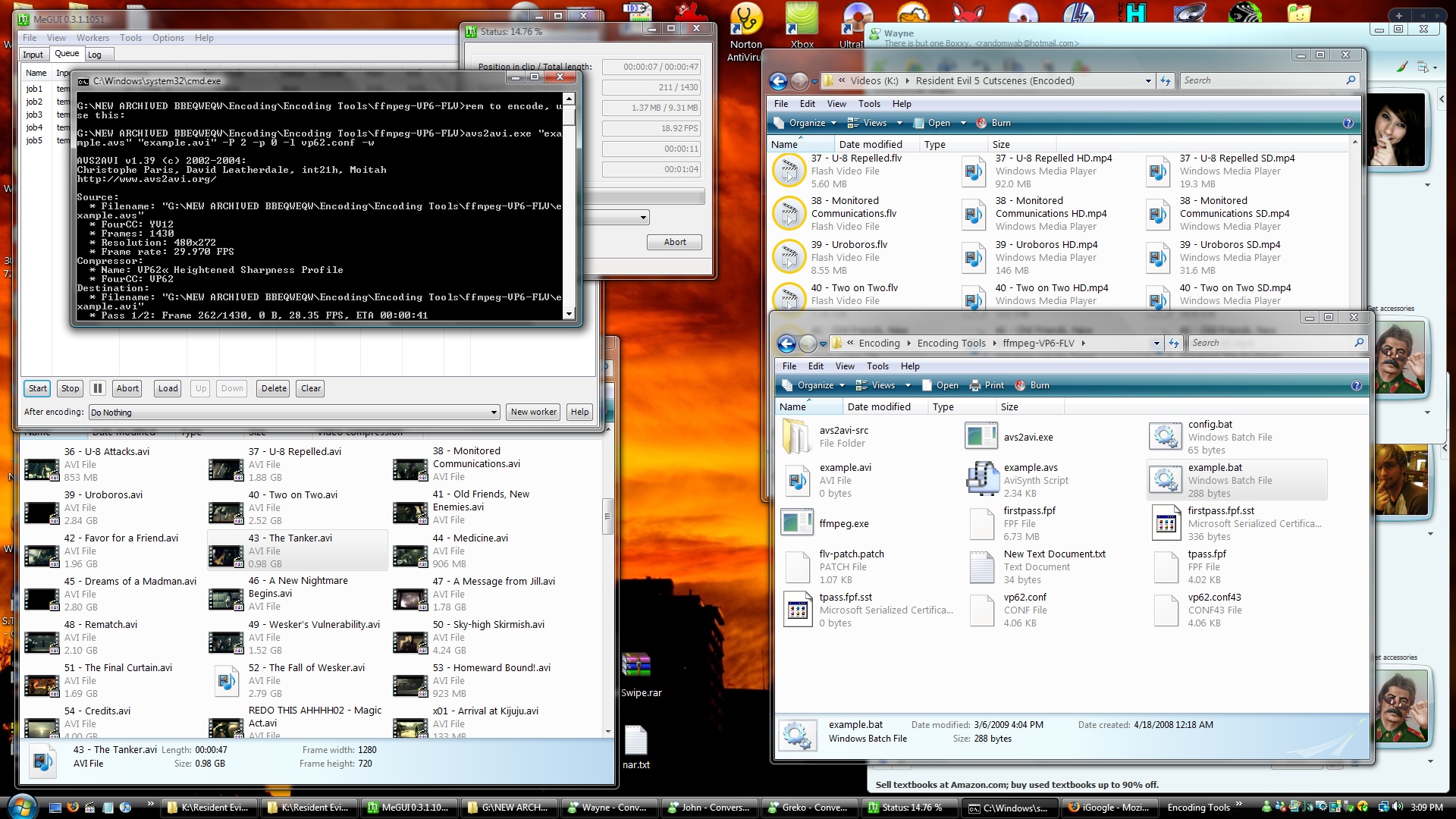Open config.bat batch file

click(1166, 437)
